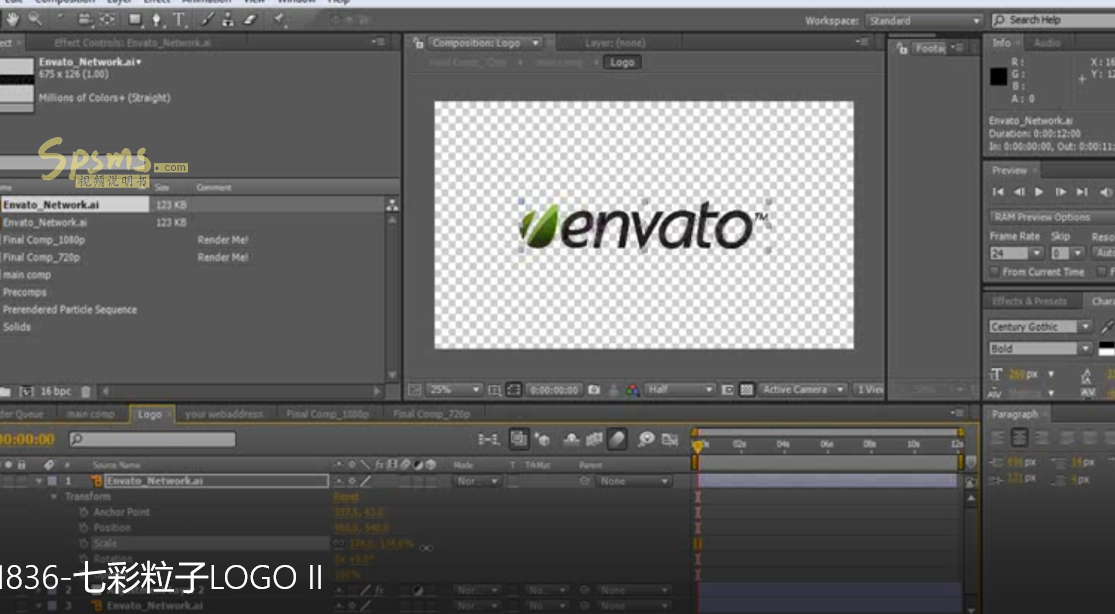1115x614 pixels.
Task: Open the Workspace Standard dropdown
Action: pos(924,21)
